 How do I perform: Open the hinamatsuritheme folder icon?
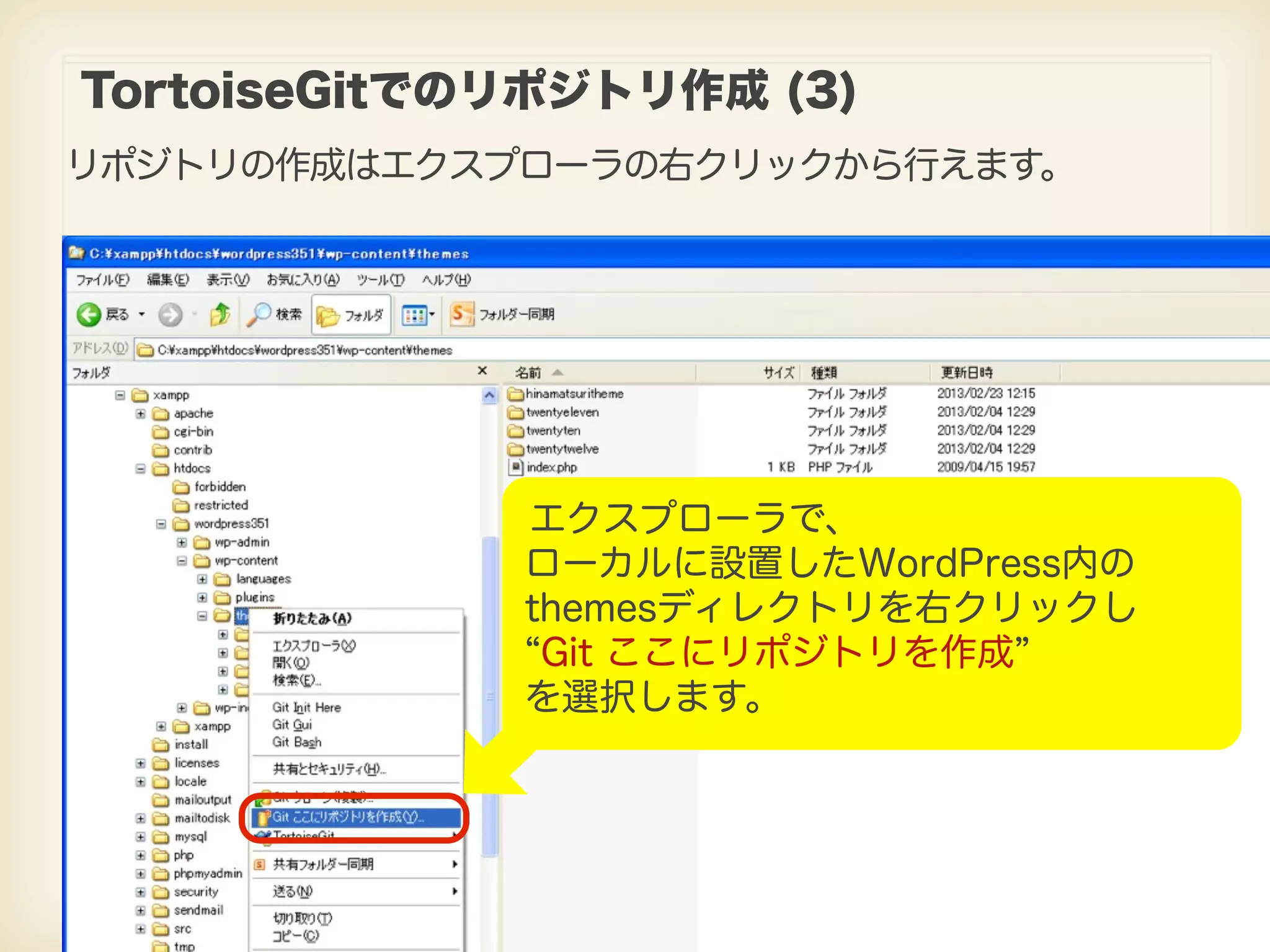515,394
